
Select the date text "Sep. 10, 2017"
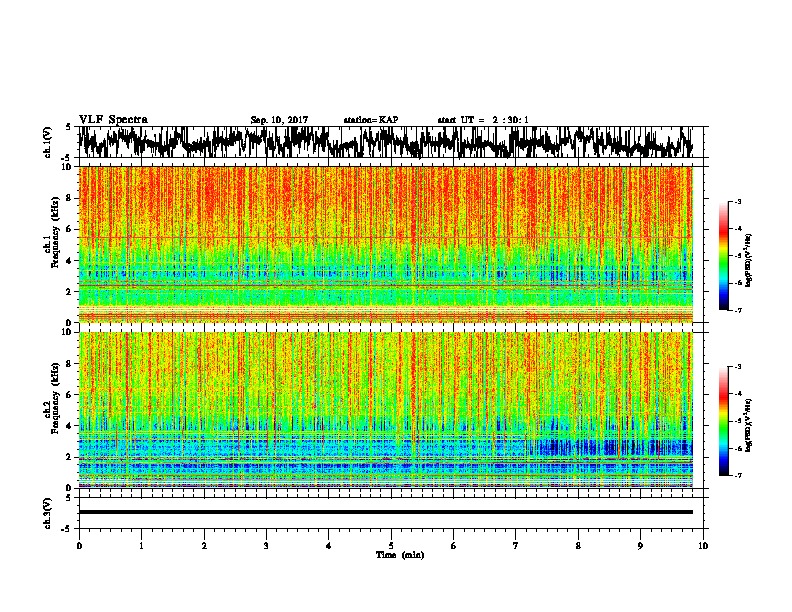pyautogui.click(x=279, y=120)
